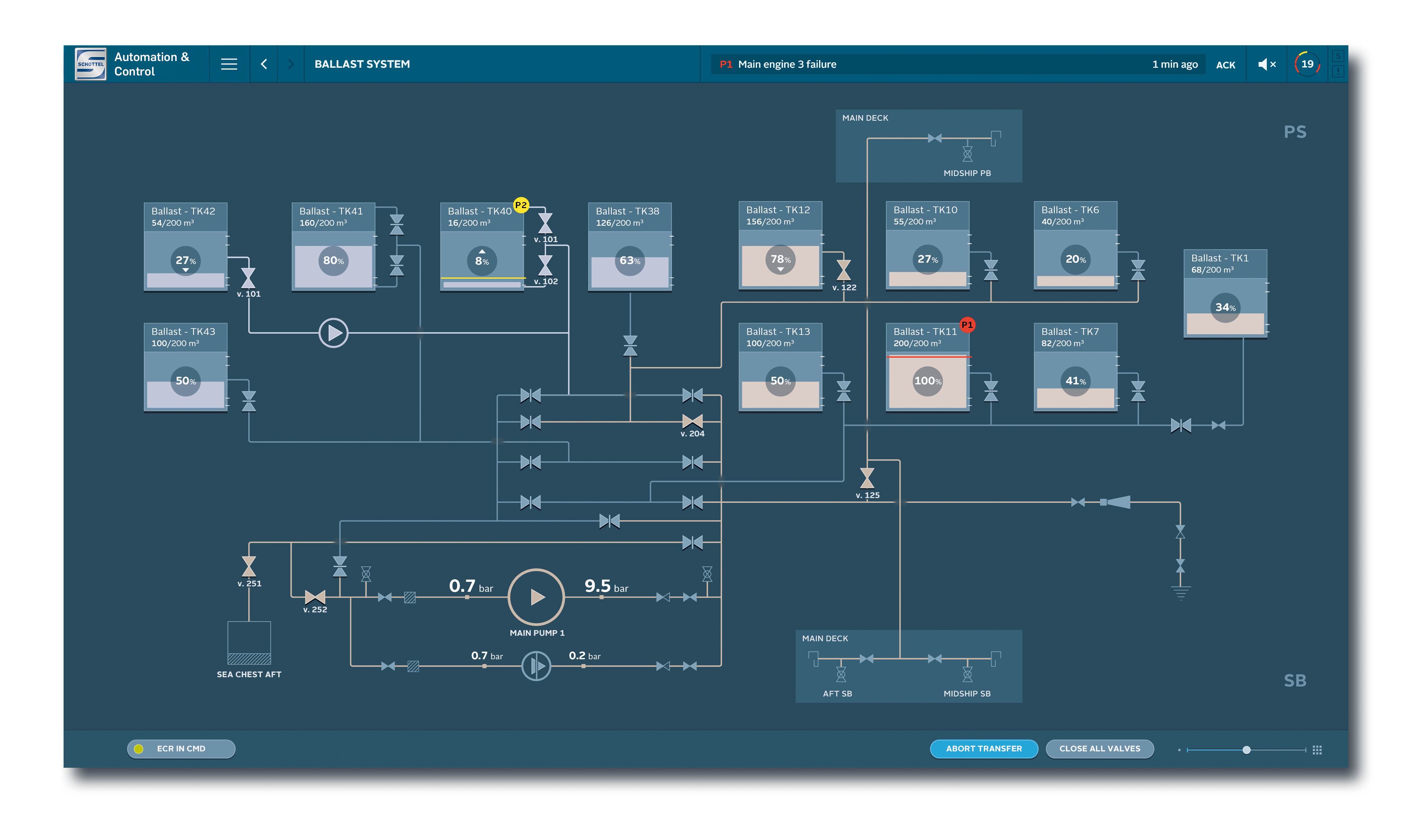This screenshot has width=1420, height=840.
Task: Click the 0.7 bar suction reading of Main Pump 1
Action: 471,586
